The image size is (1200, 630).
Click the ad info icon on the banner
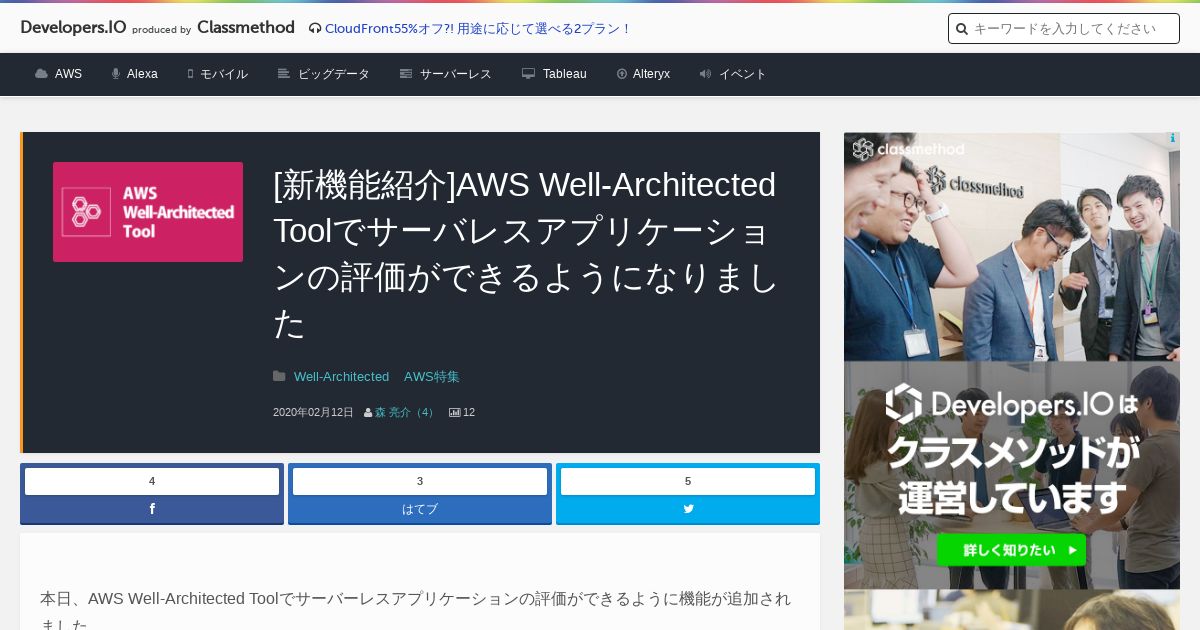[x=1172, y=139]
